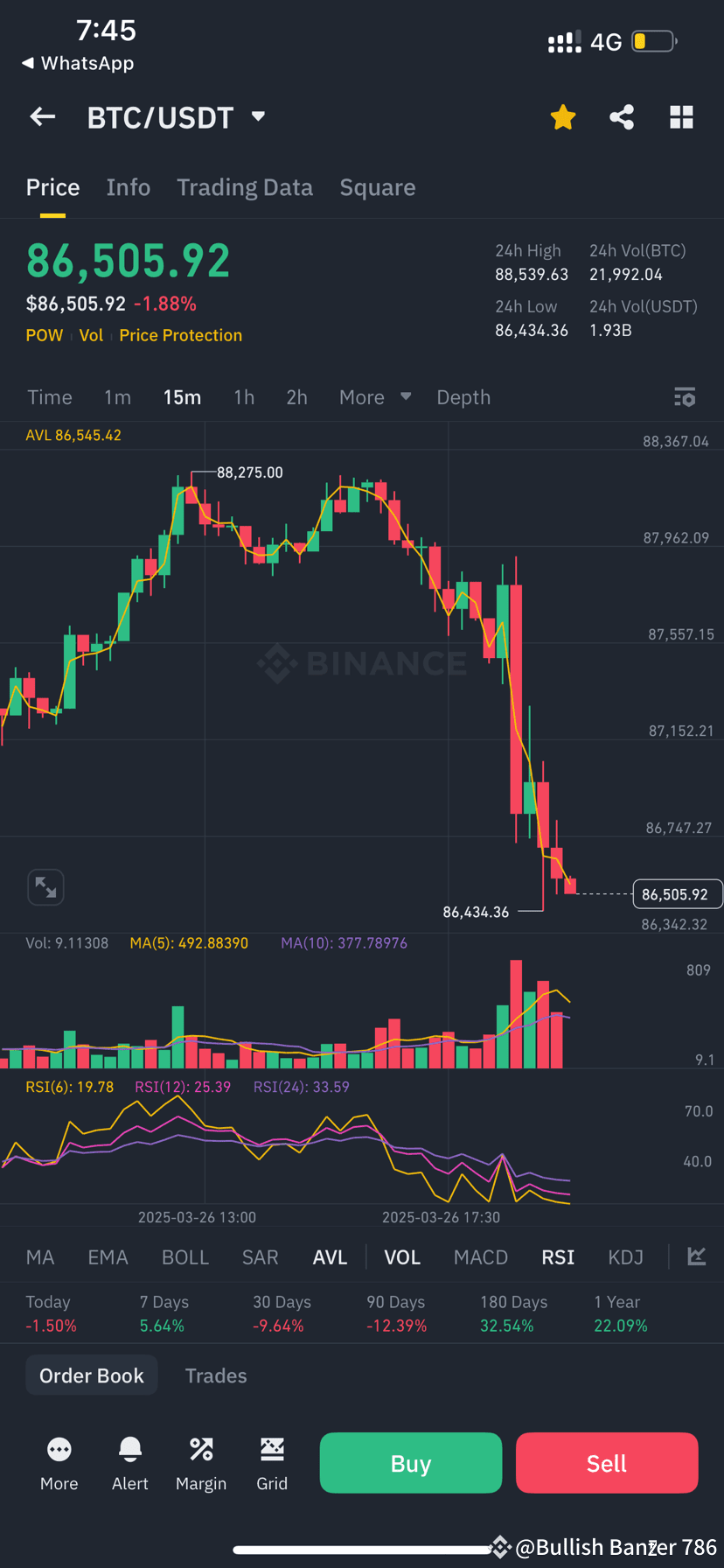Set a price Alert
724x1568 pixels.
coord(129,1463)
